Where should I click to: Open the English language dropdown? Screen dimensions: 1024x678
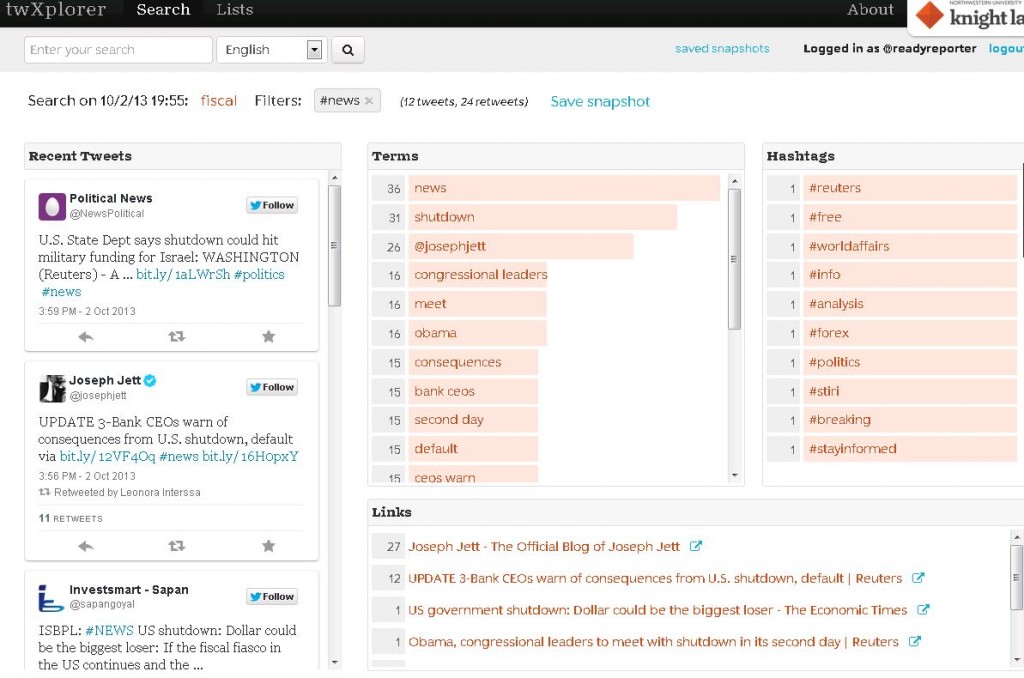(x=270, y=50)
